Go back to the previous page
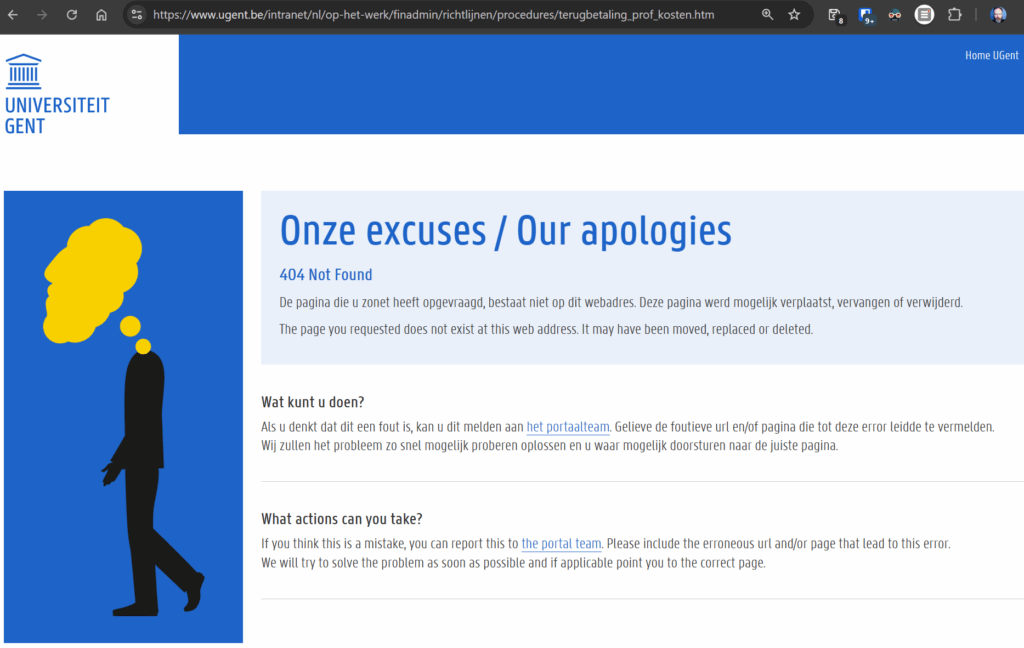 click(x=12, y=14)
